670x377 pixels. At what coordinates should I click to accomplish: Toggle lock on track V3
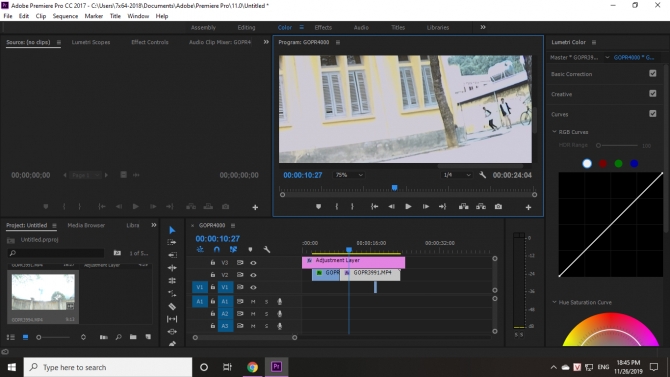pos(213,262)
